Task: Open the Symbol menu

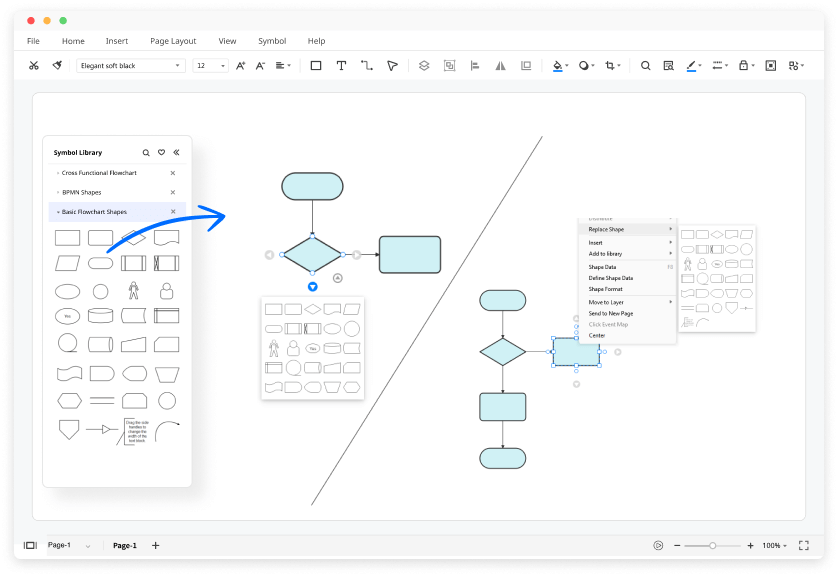Action: coord(272,41)
